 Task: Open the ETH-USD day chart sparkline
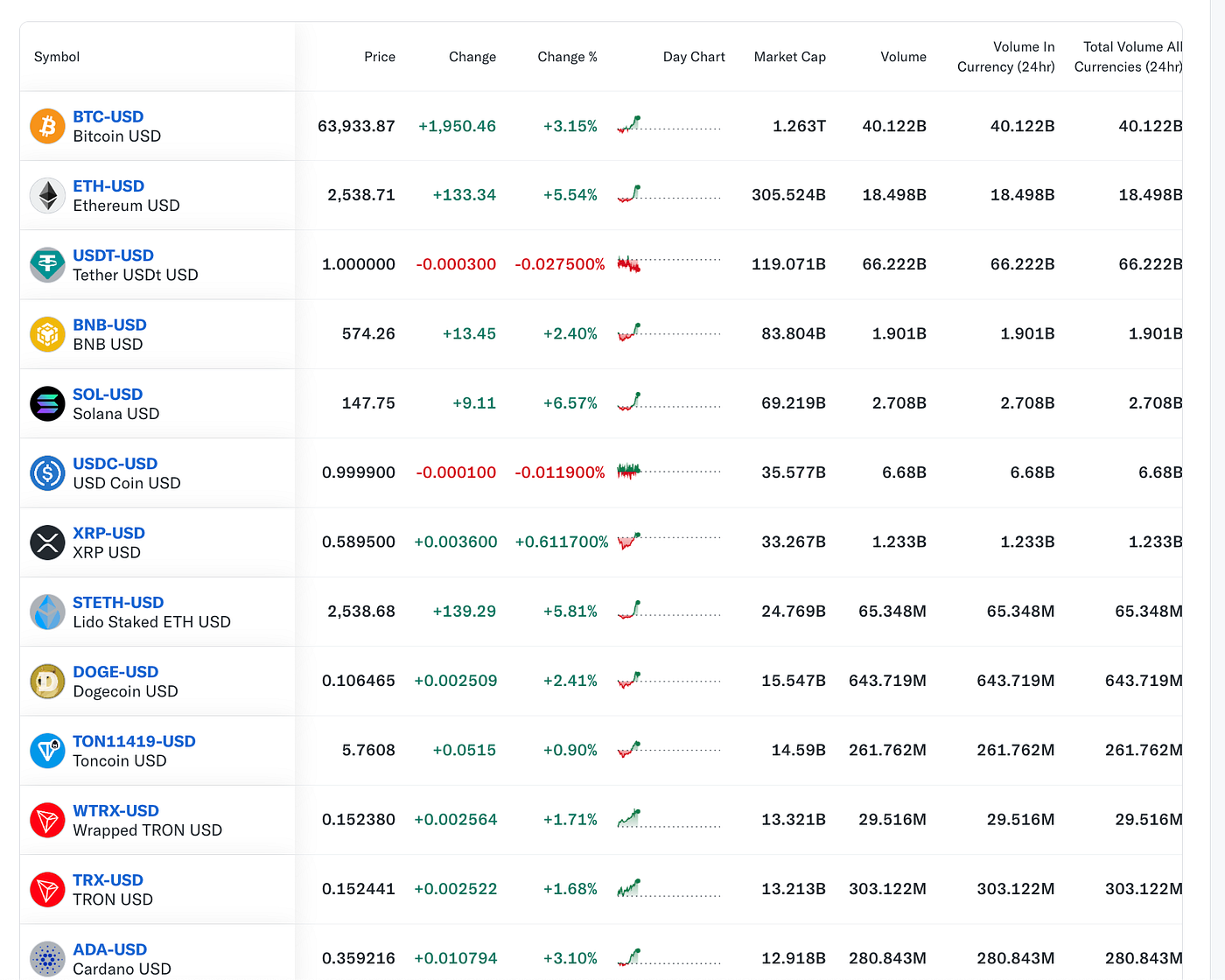tap(669, 193)
